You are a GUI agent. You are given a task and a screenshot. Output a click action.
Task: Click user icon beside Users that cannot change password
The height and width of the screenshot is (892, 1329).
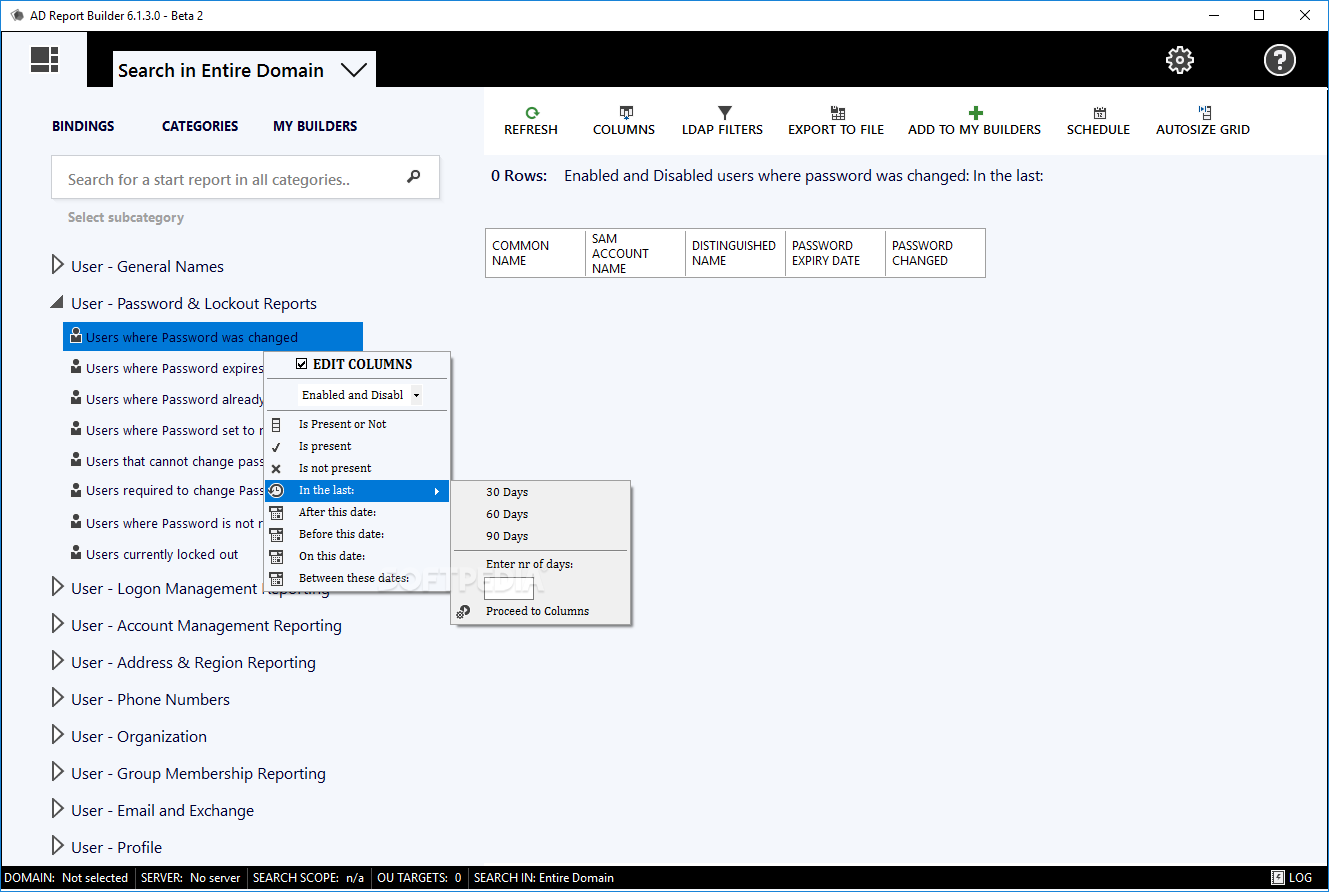click(x=76, y=460)
